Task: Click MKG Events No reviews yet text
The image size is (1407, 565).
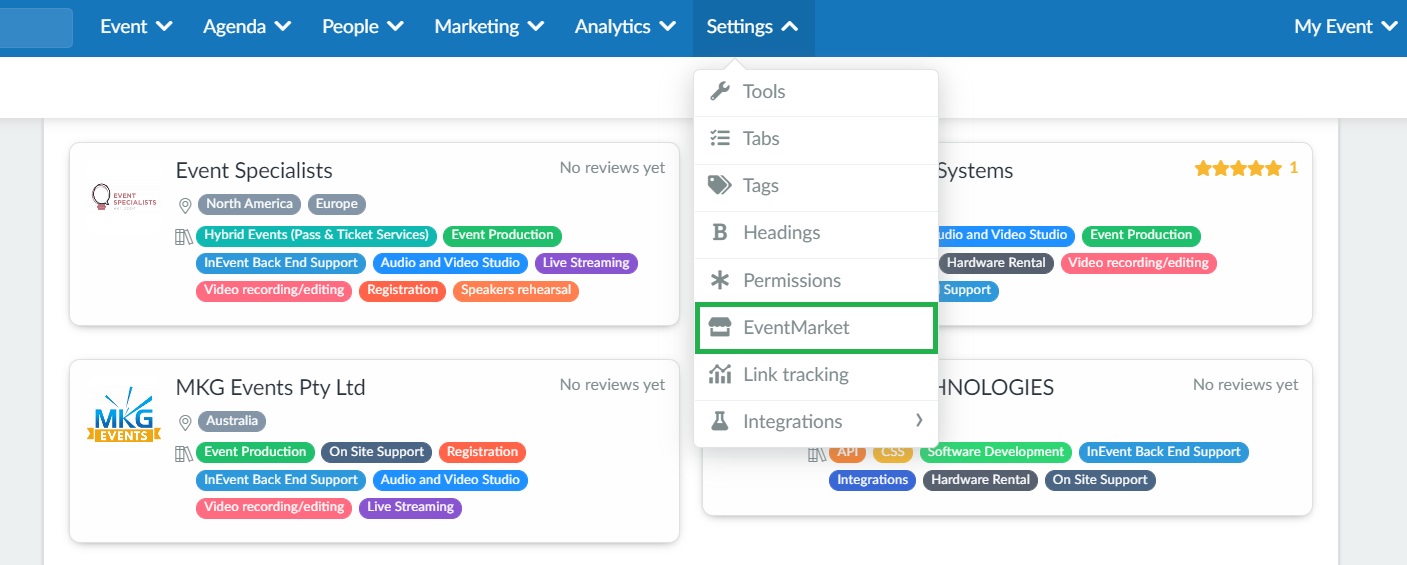Action: click(x=612, y=385)
